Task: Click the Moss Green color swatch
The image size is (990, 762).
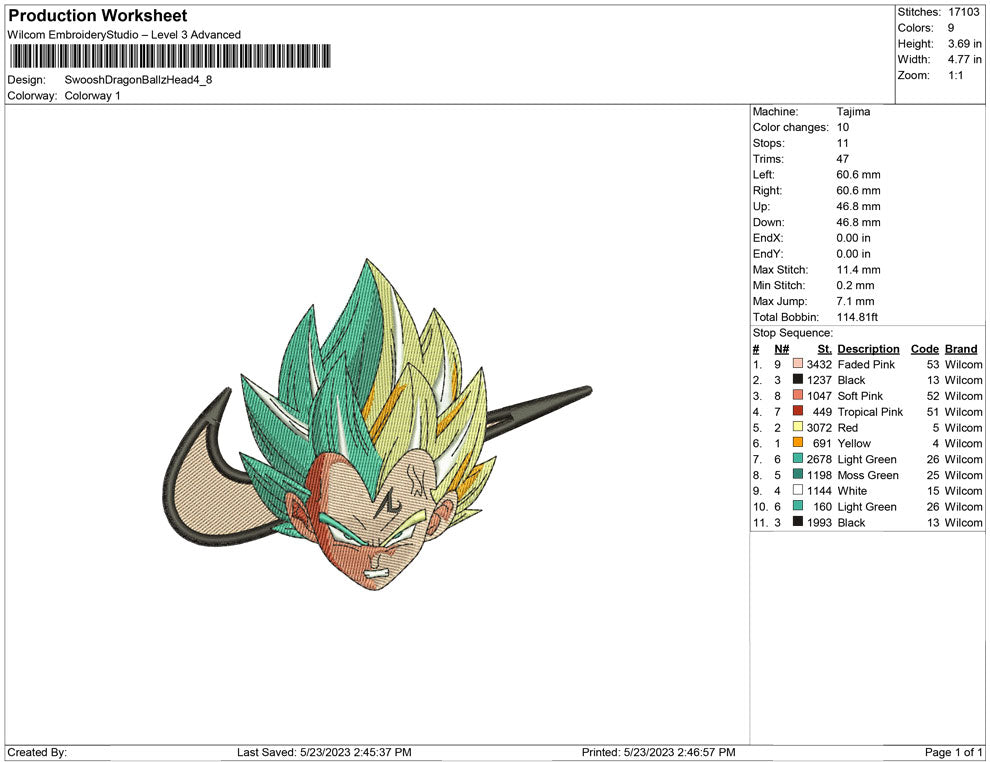Action: (x=798, y=474)
